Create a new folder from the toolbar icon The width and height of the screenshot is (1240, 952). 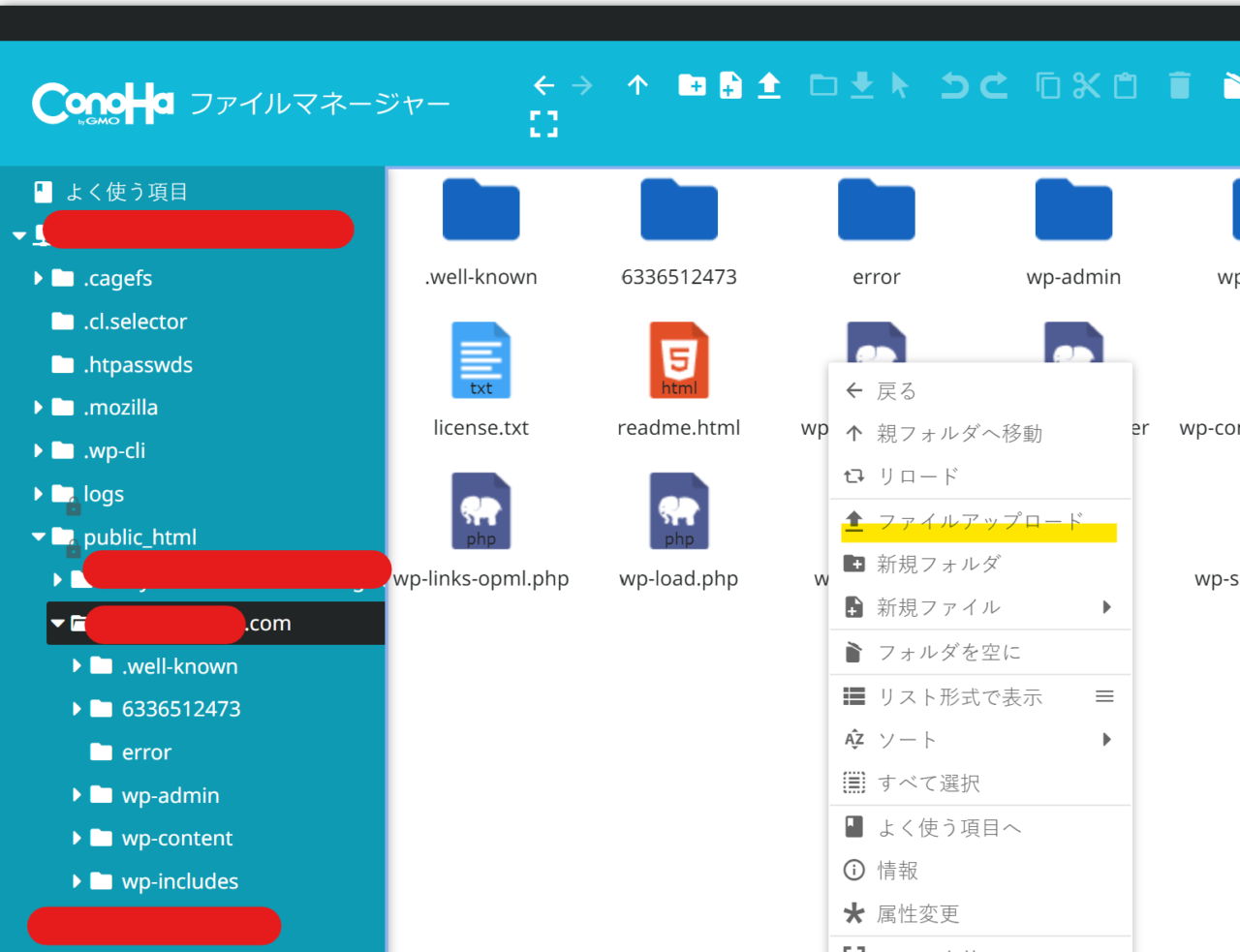coord(693,85)
